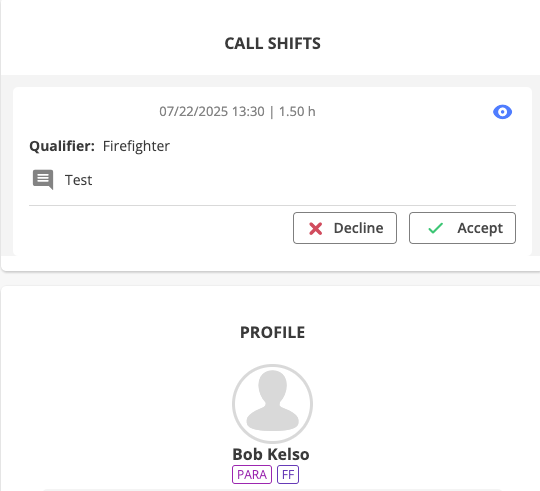Click the Bob Kelso name
Screen dimensions: 540x491
pos(271,454)
